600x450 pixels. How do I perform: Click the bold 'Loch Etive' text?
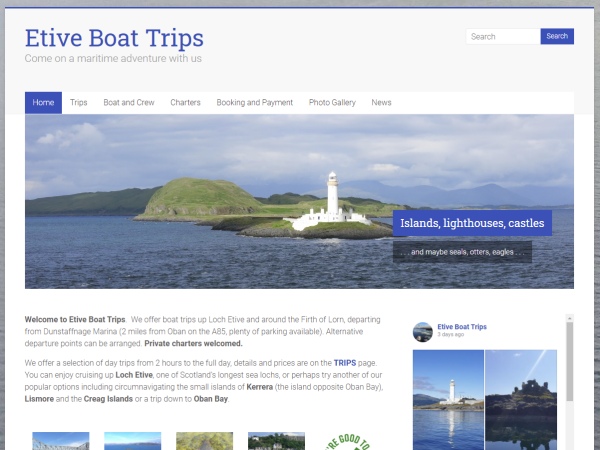click(134, 375)
